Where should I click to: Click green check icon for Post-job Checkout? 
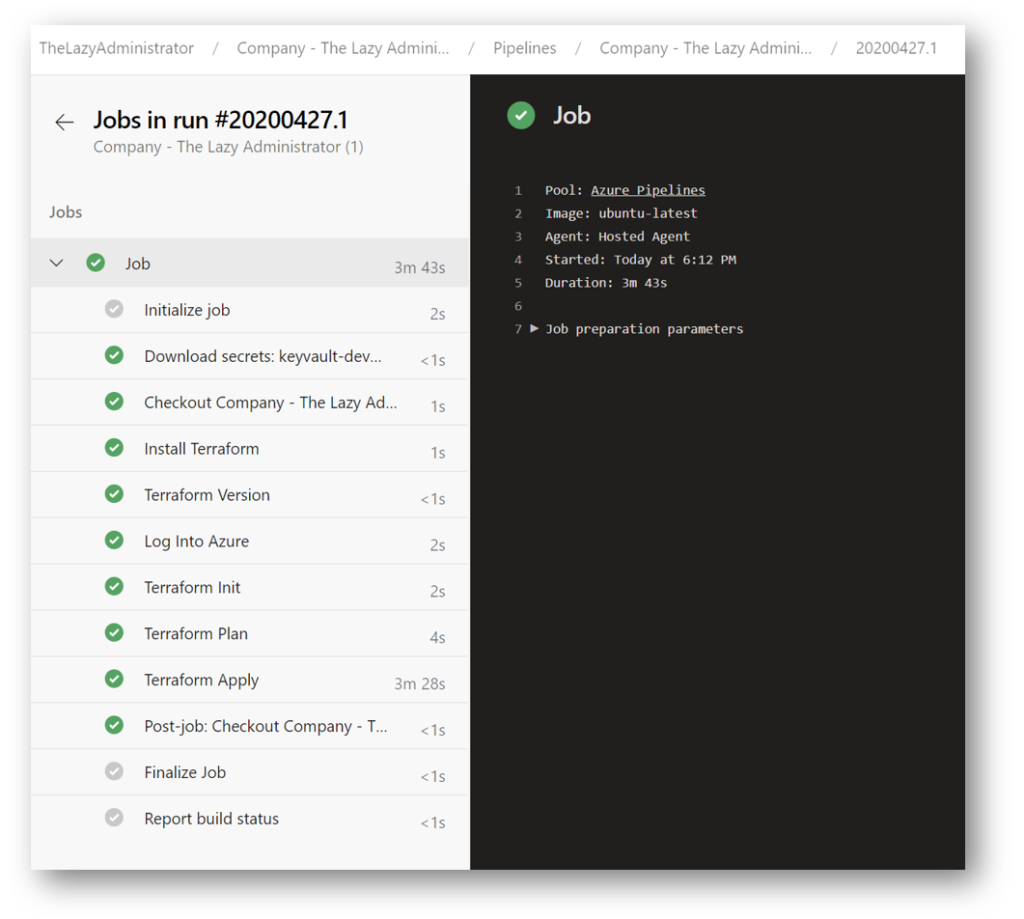pyautogui.click(x=114, y=725)
